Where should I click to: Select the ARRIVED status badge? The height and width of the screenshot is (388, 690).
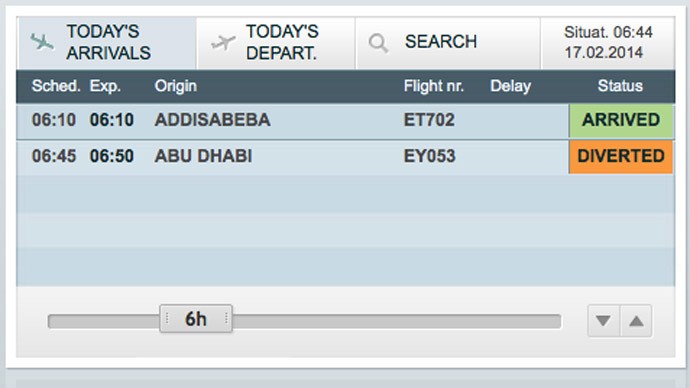pyautogui.click(x=621, y=120)
